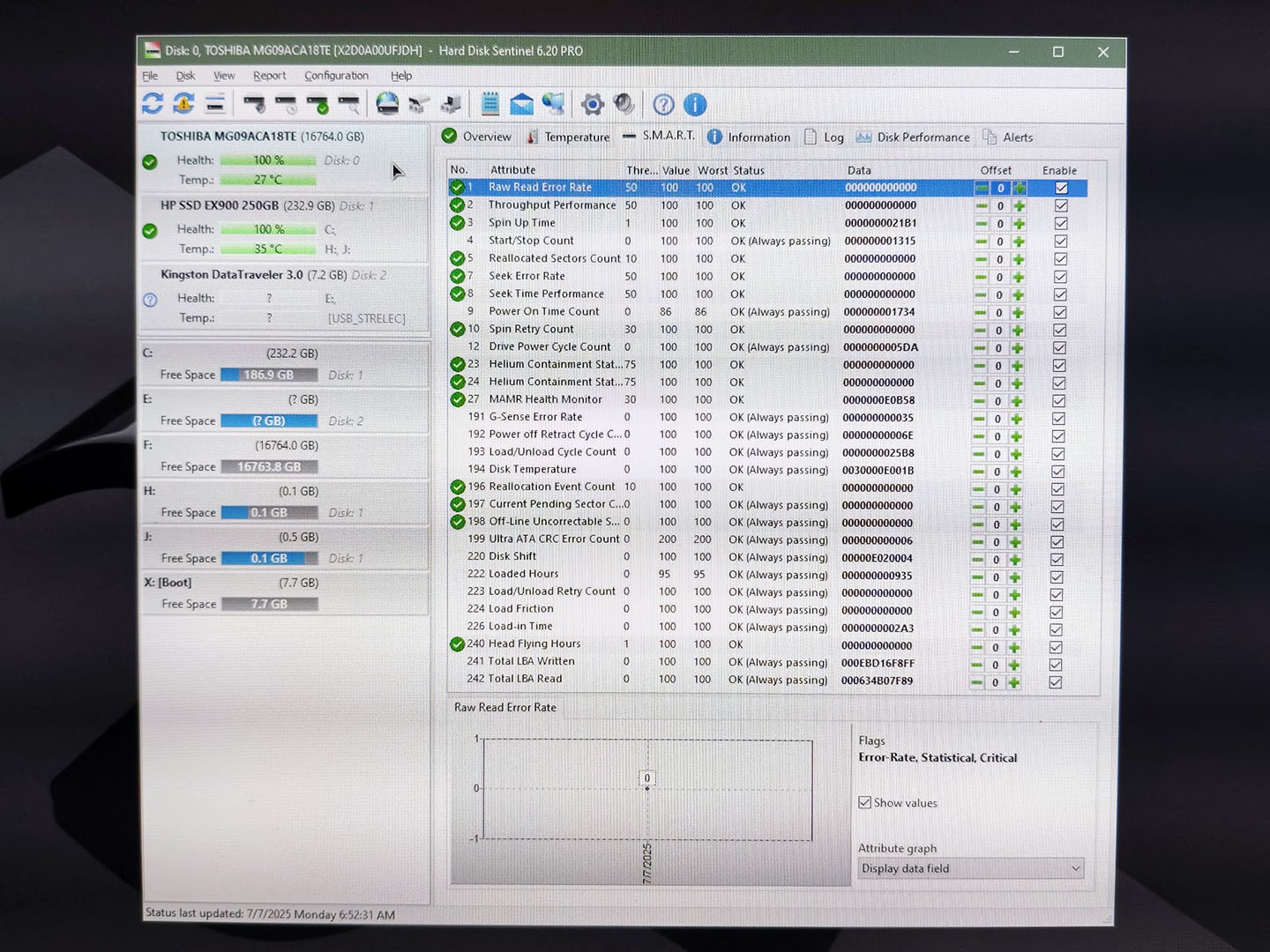The width and height of the screenshot is (1270, 952).
Task: Sort by the Data column header
Action: point(859,170)
